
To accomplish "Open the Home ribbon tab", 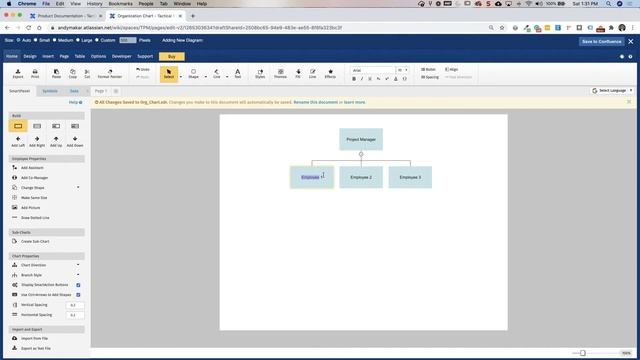I will point(12,56).
